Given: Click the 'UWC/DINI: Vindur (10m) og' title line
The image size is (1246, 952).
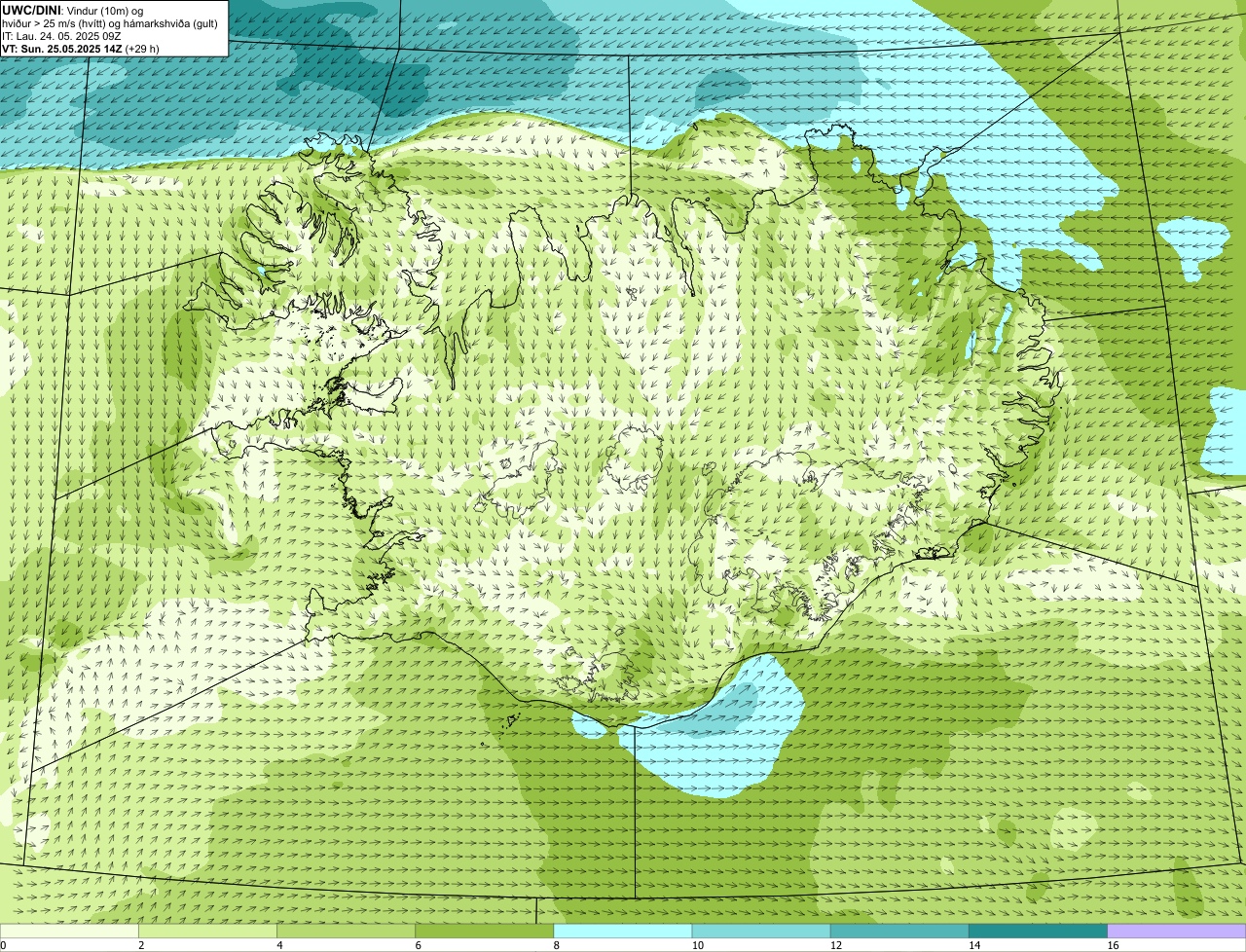Looking at the screenshot, I should point(73,10).
